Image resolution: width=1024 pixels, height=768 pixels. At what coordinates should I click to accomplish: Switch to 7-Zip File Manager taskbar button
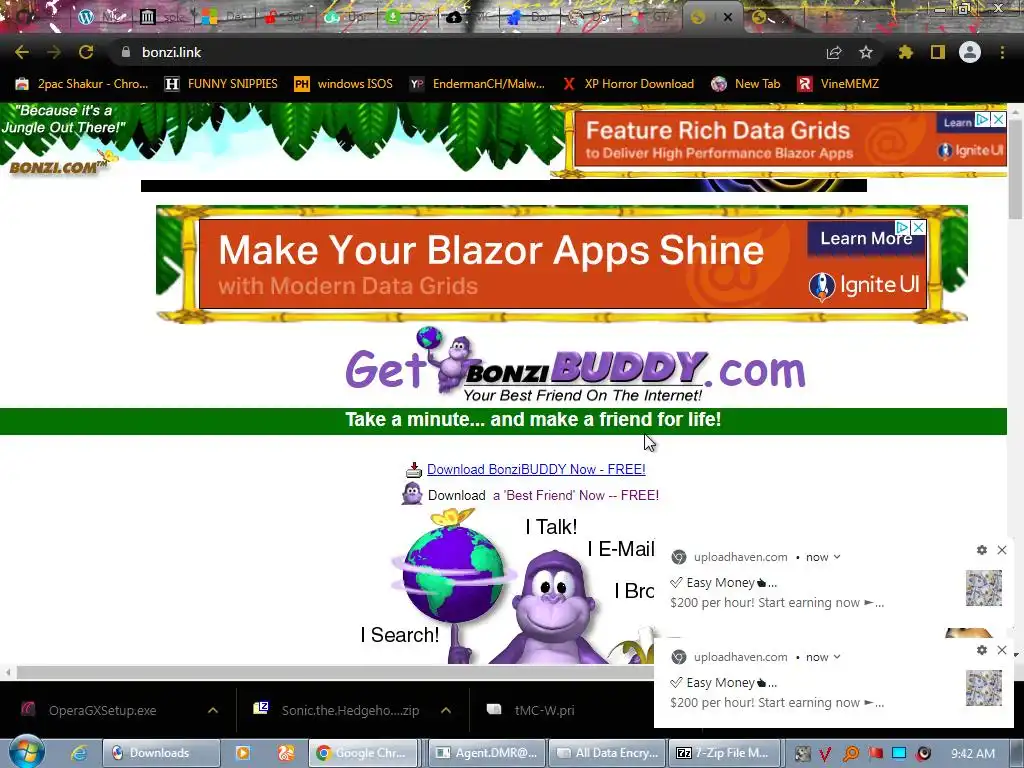click(724, 753)
